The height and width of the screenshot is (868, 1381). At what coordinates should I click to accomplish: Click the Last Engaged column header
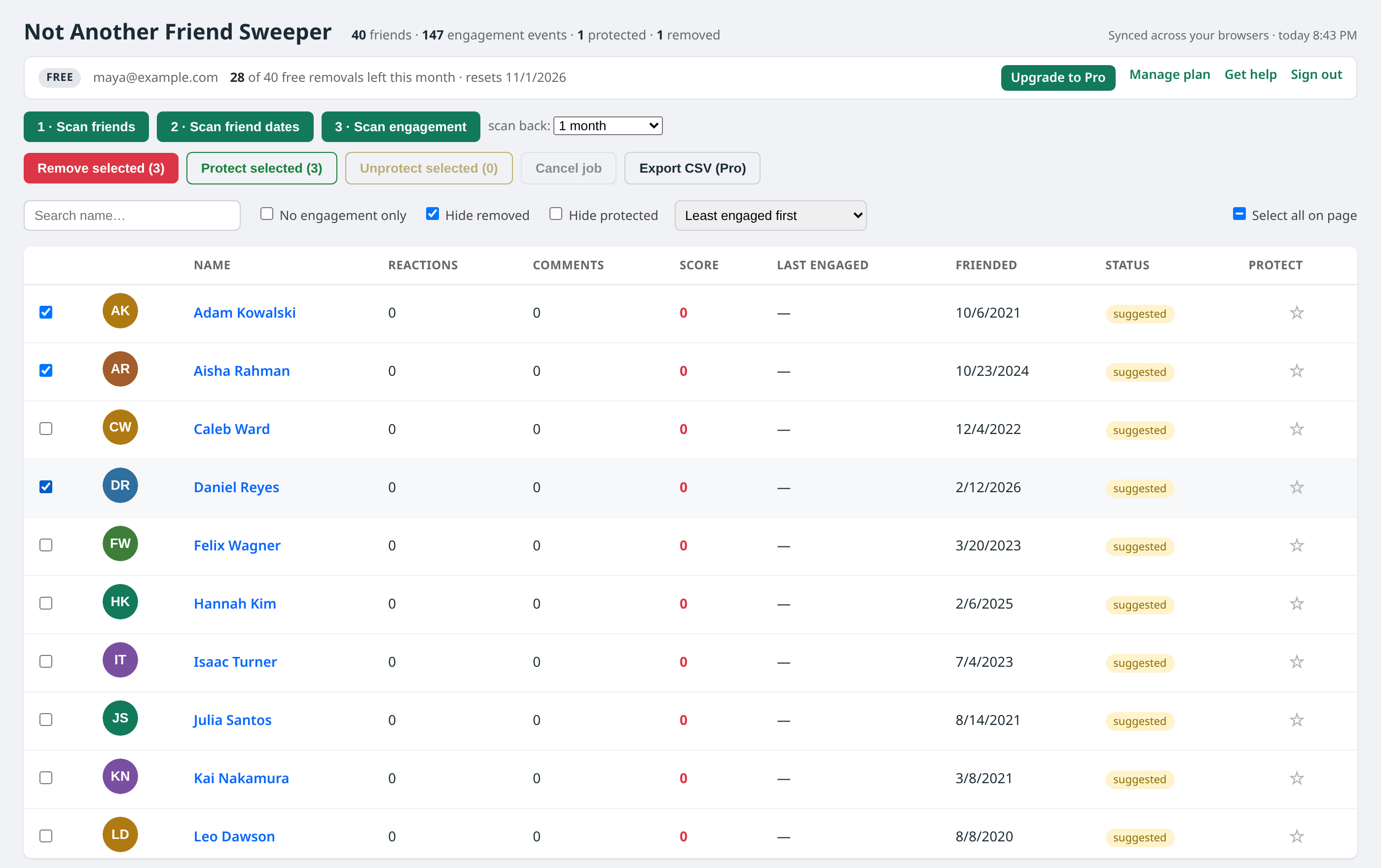[x=822, y=265]
